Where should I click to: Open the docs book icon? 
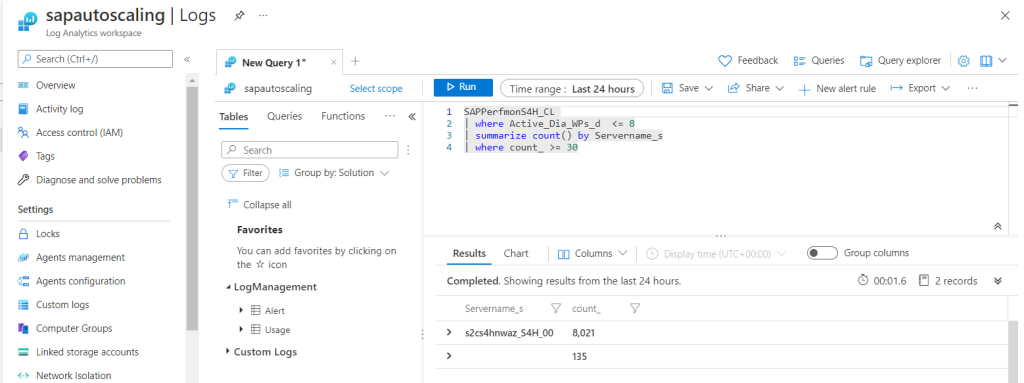tap(985, 61)
